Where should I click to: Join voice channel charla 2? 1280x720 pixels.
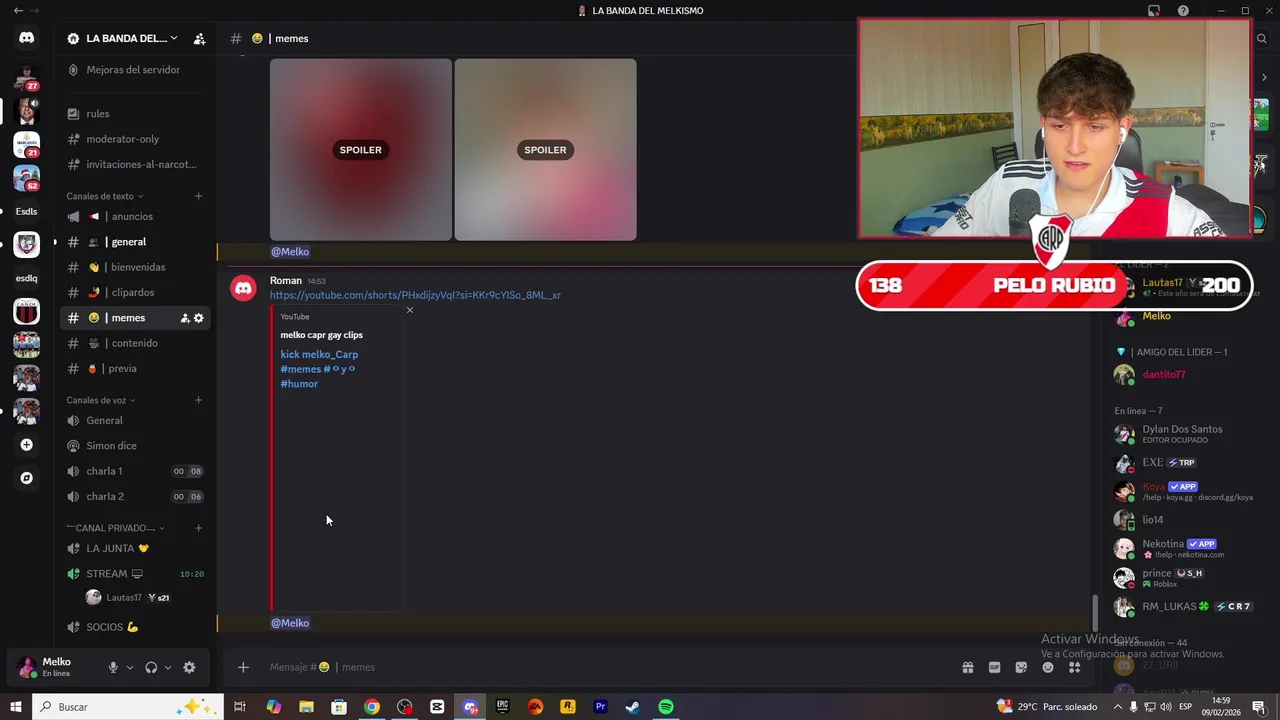(133, 497)
